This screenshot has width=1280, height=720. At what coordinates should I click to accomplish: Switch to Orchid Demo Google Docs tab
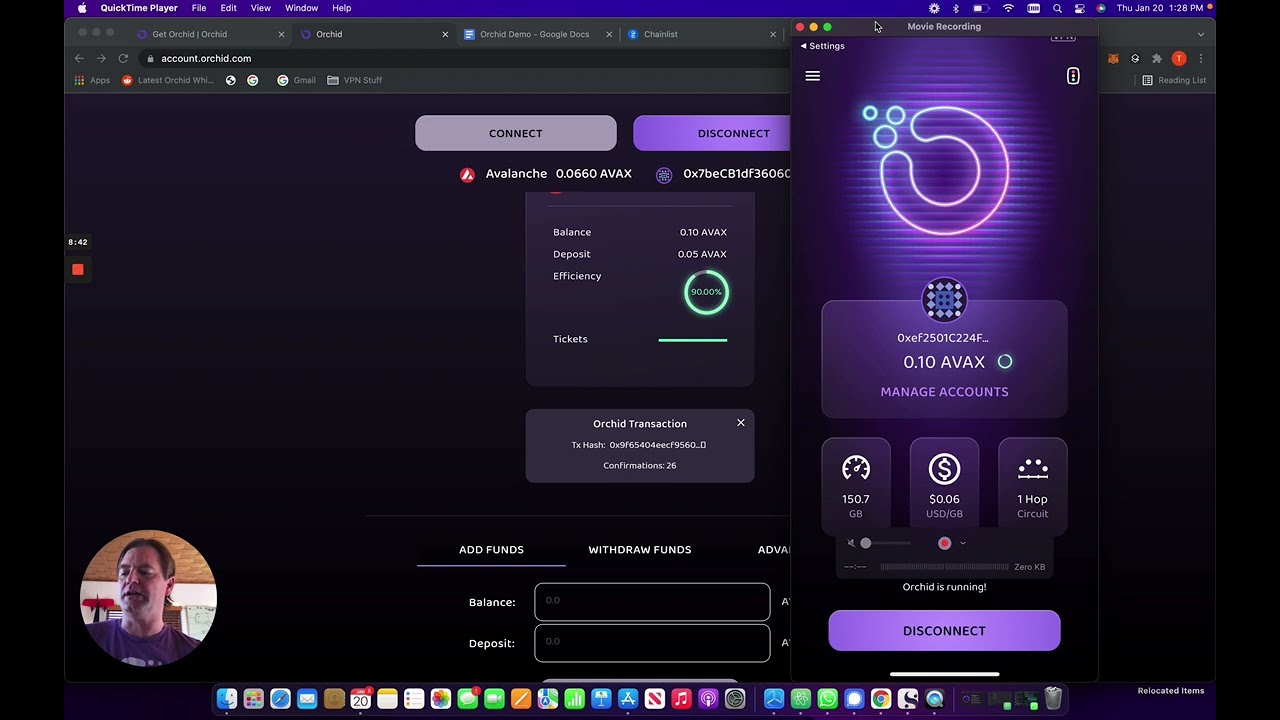pyautogui.click(x=535, y=34)
